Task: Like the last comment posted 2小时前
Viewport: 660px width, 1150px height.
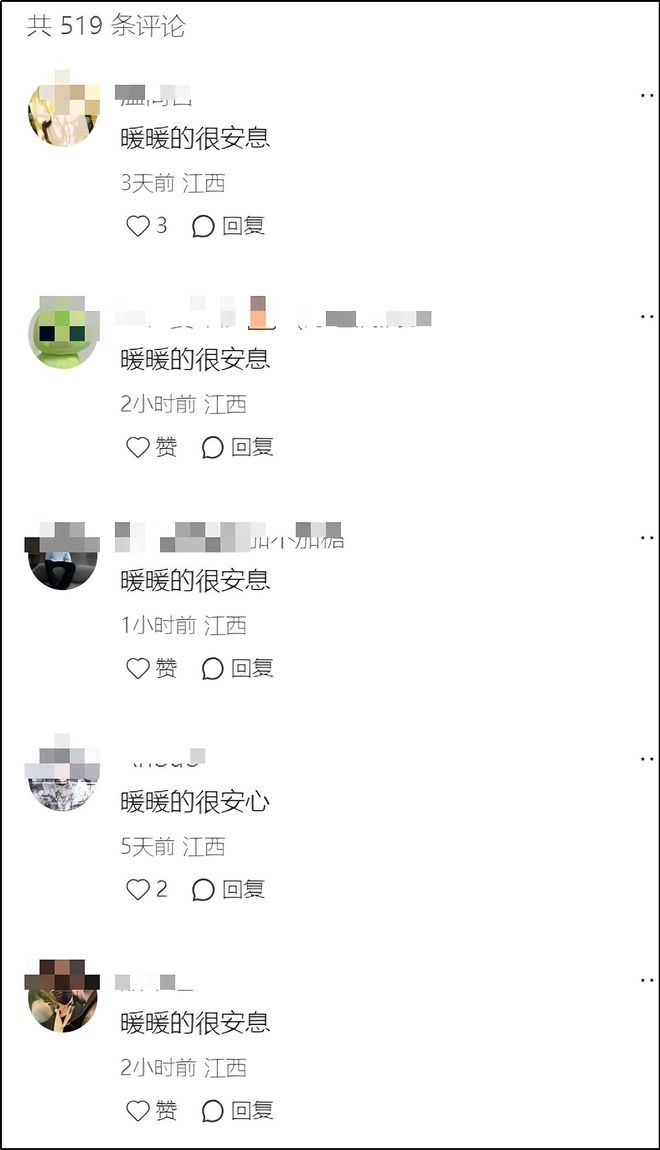Action: [x=138, y=1111]
